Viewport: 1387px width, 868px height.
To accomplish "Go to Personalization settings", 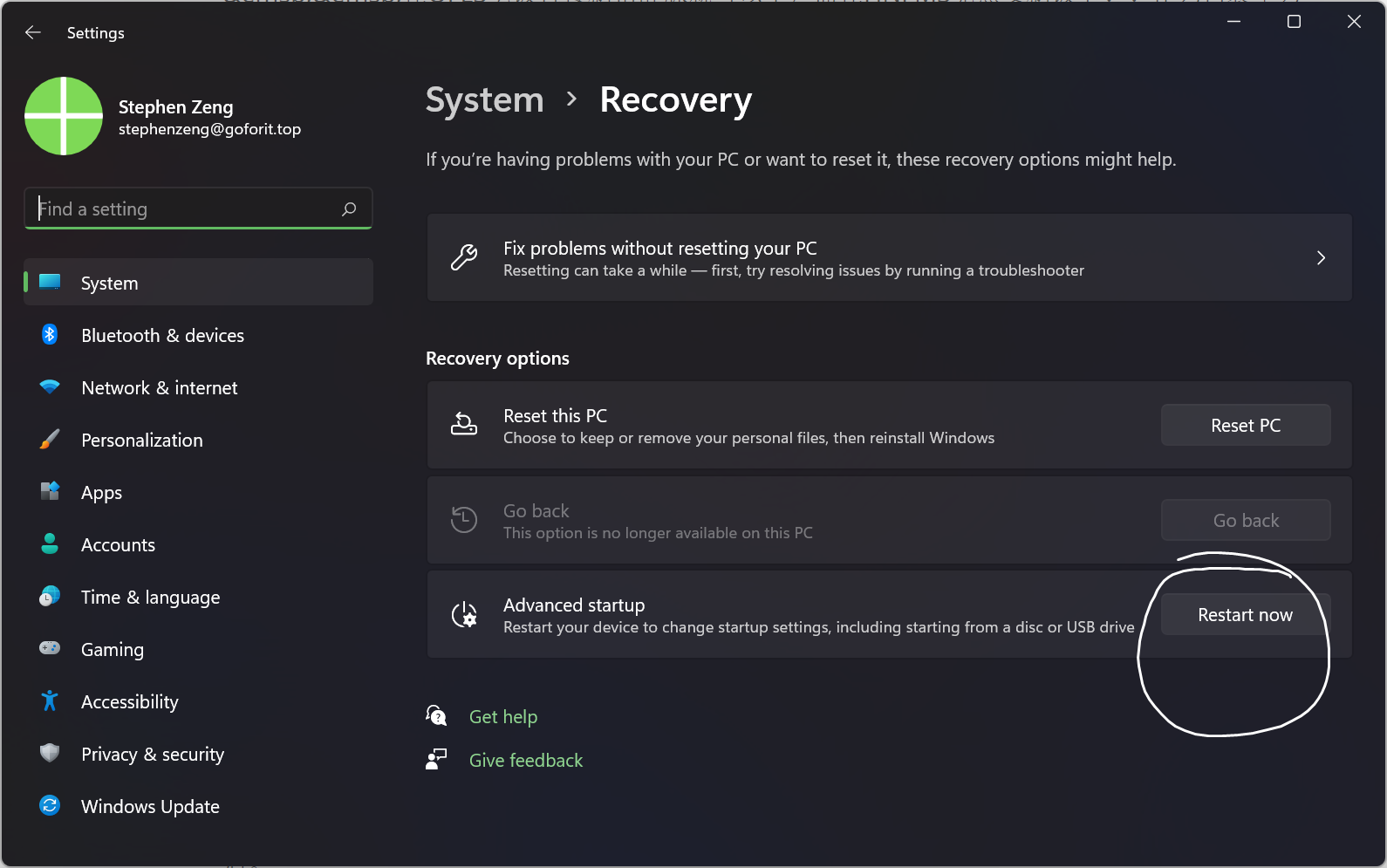I will pos(199,440).
